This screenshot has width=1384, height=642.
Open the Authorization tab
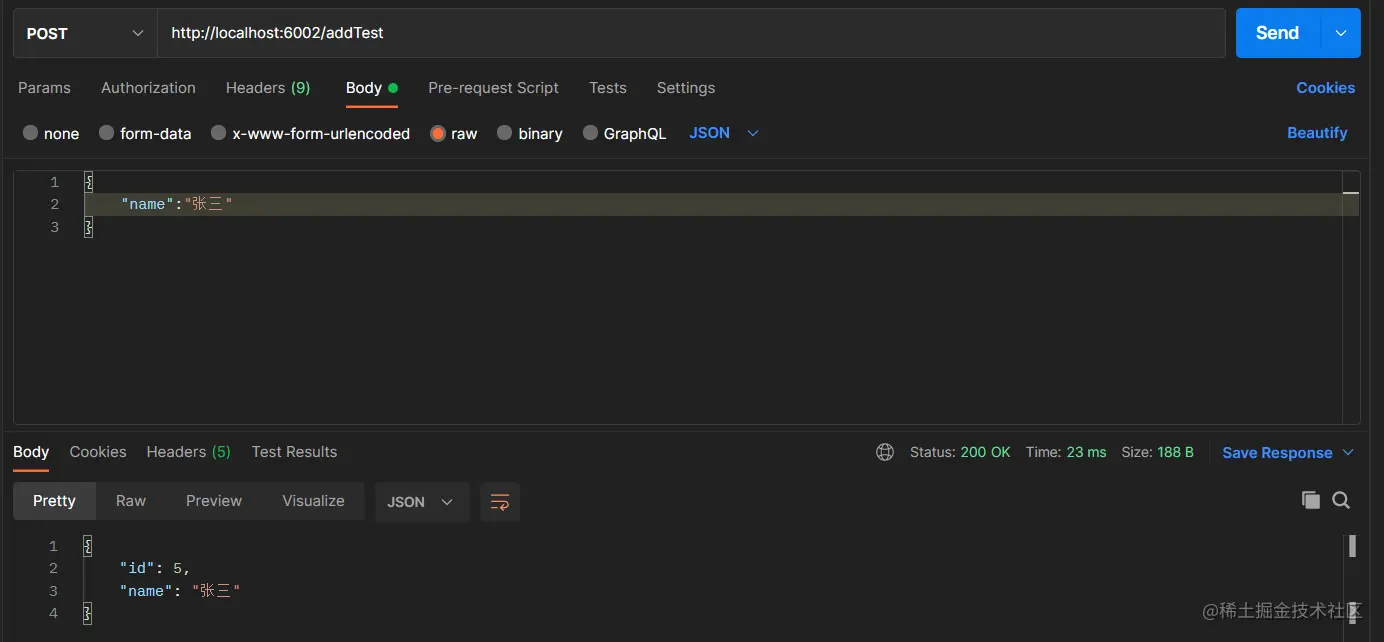148,88
